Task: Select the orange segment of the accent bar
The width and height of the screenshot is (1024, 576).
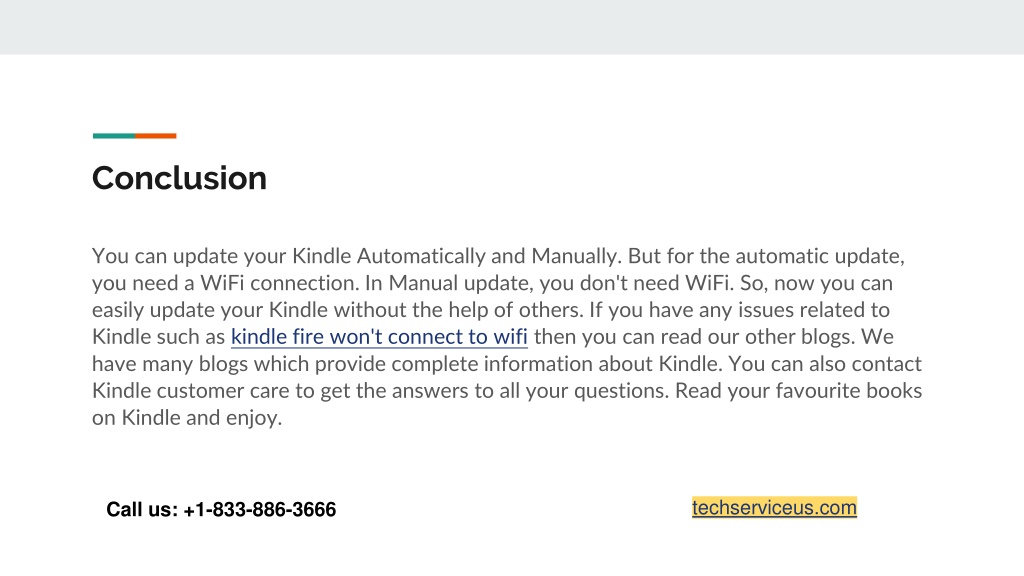Action: (155, 136)
